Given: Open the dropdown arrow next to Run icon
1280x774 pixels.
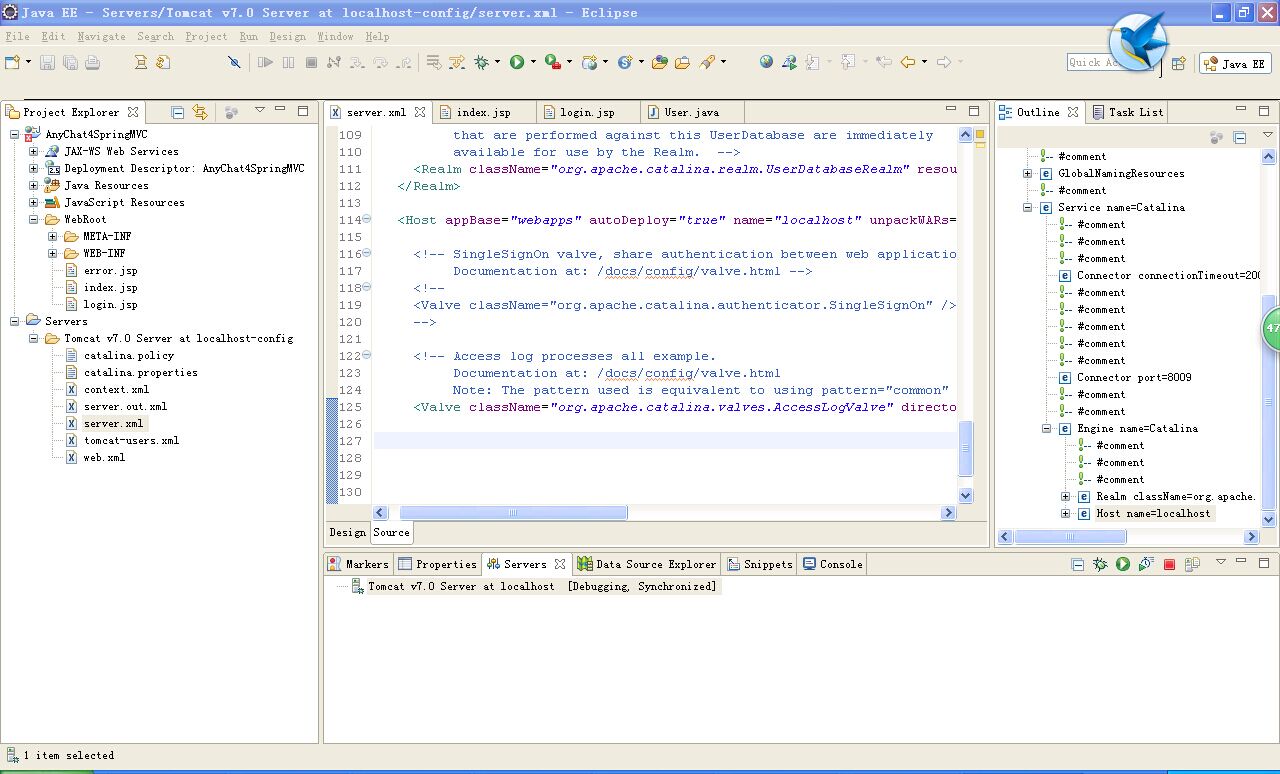Looking at the screenshot, I should click(x=533, y=62).
